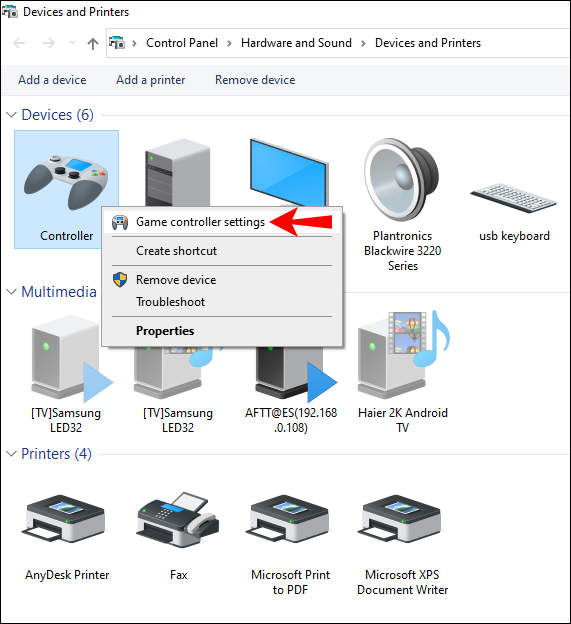Select the usb keyboard device icon
The width and height of the screenshot is (571, 624).
[x=513, y=197]
